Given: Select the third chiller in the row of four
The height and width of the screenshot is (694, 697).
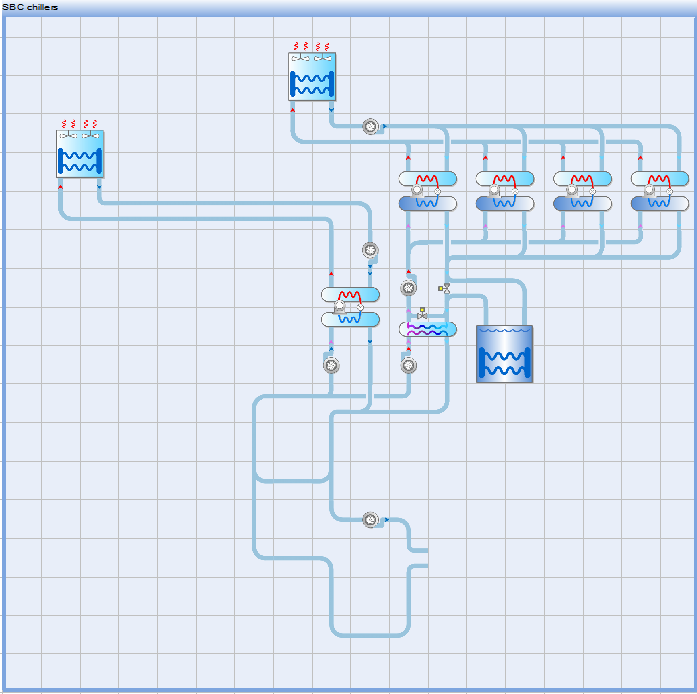Looking at the screenshot, I should click(x=582, y=190).
